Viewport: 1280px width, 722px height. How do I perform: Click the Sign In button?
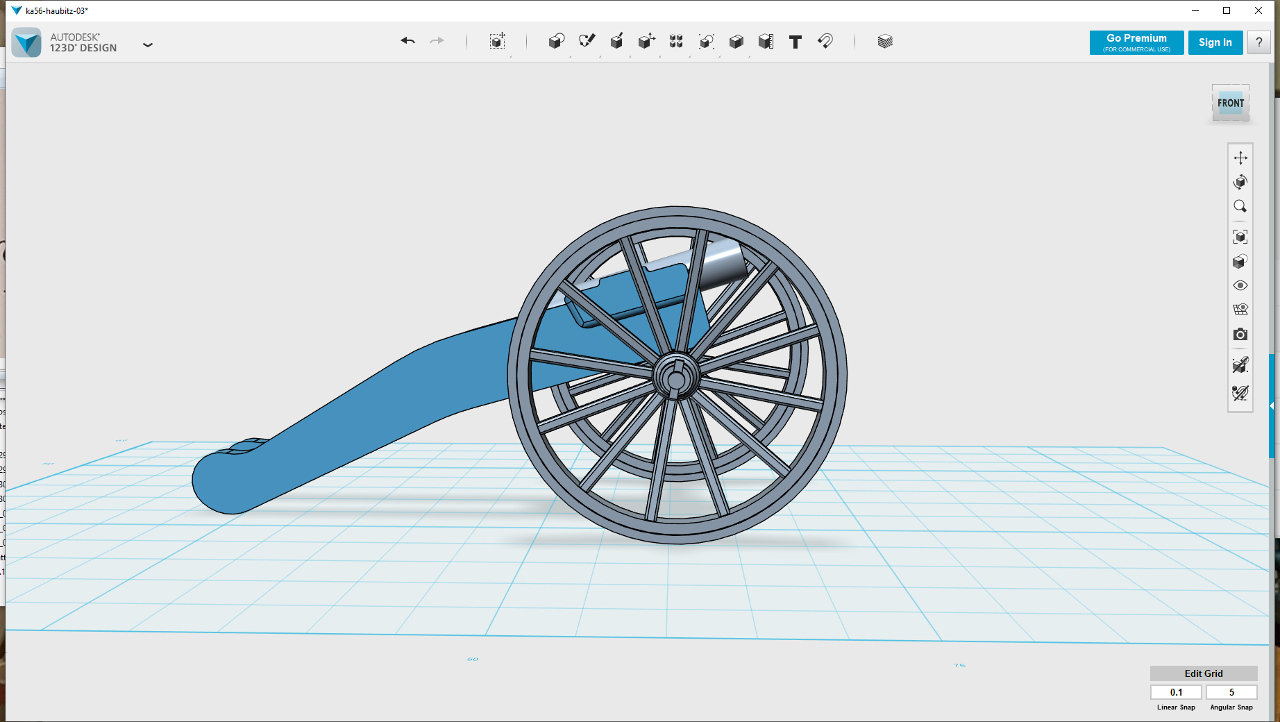[x=1215, y=42]
